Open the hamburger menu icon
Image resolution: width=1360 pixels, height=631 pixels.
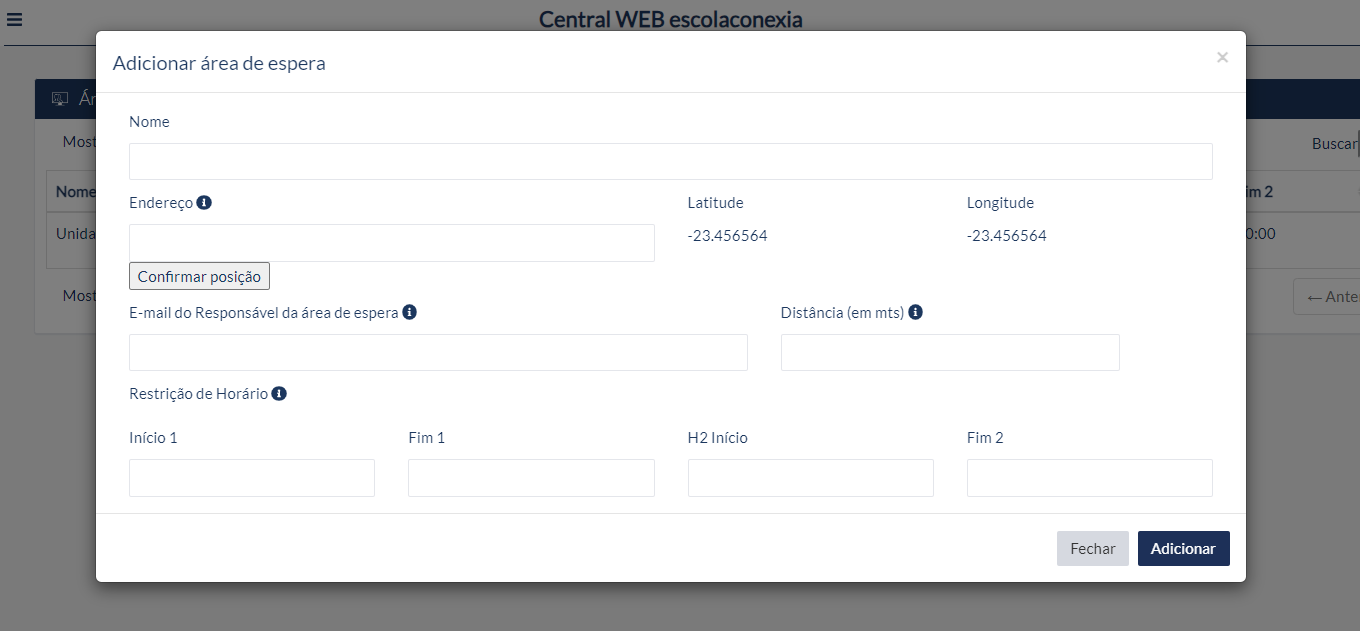14,19
